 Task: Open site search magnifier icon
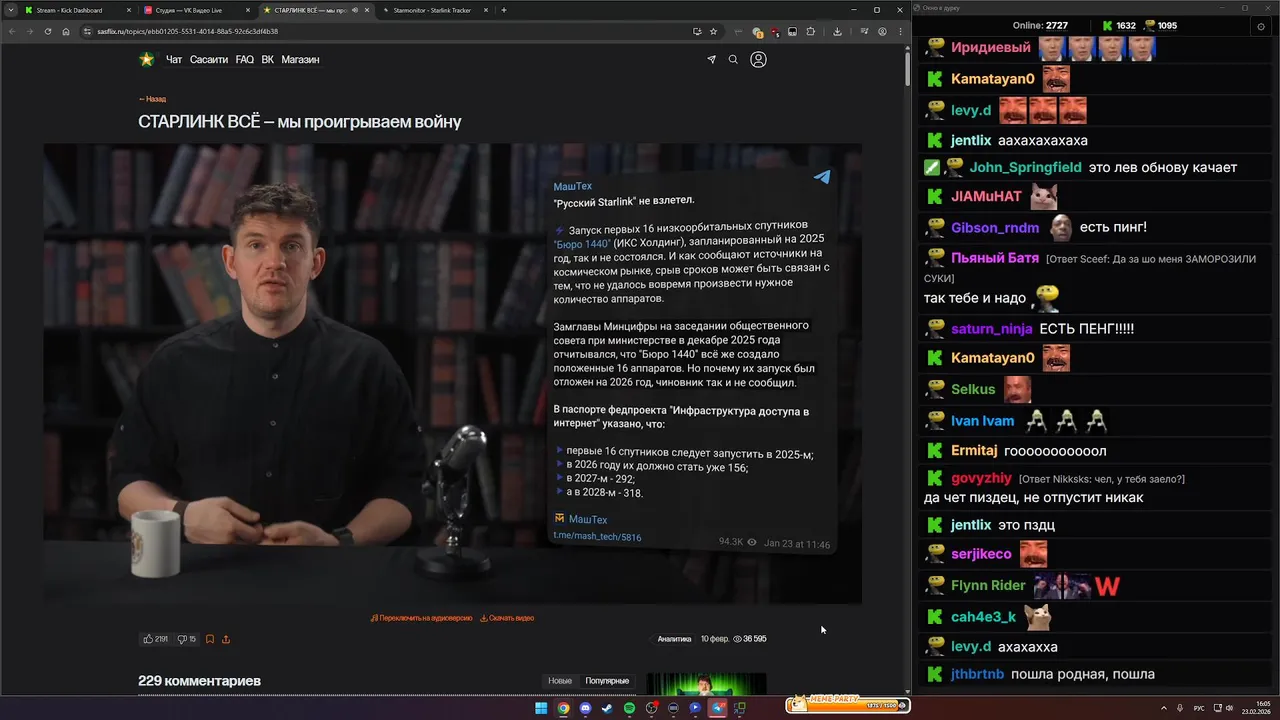click(733, 60)
